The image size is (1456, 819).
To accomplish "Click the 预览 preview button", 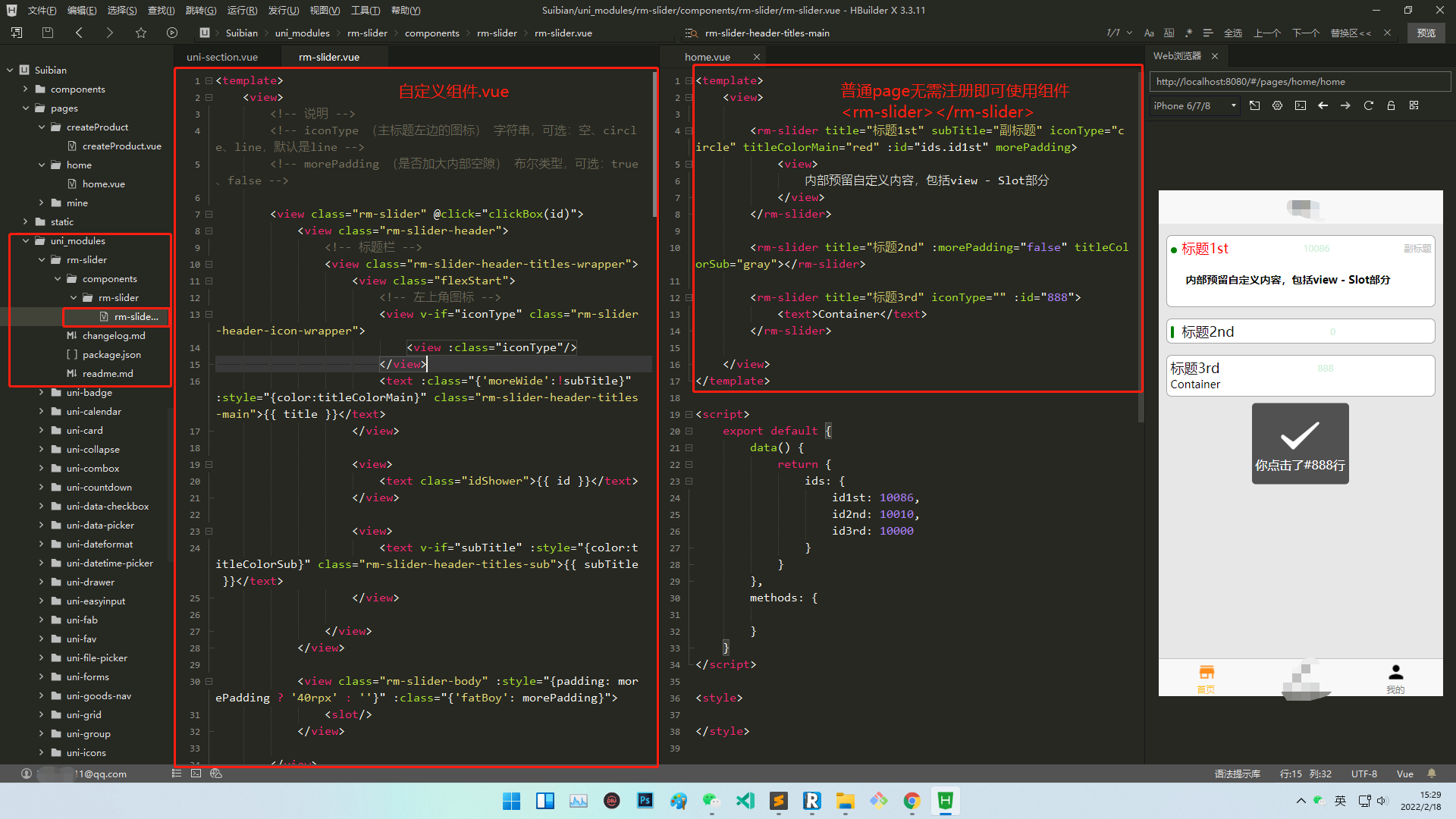I will [1426, 33].
